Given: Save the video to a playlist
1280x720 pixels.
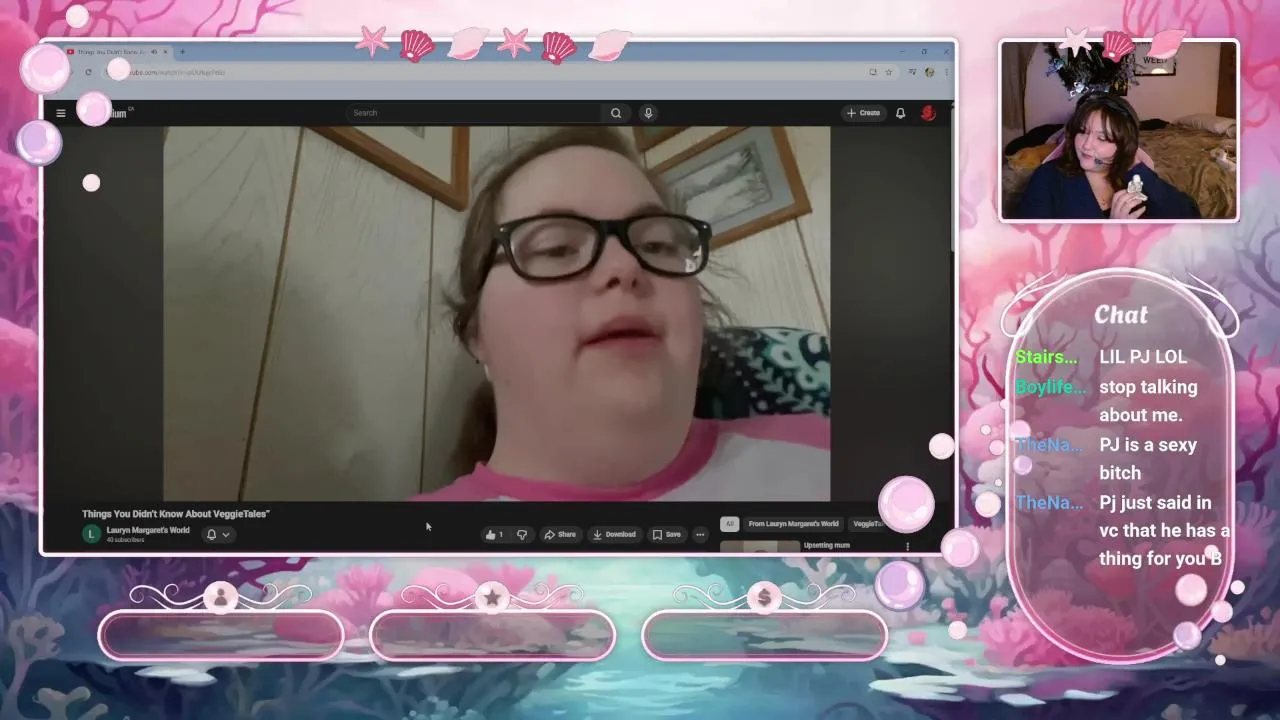Looking at the screenshot, I should pyautogui.click(x=667, y=534).
